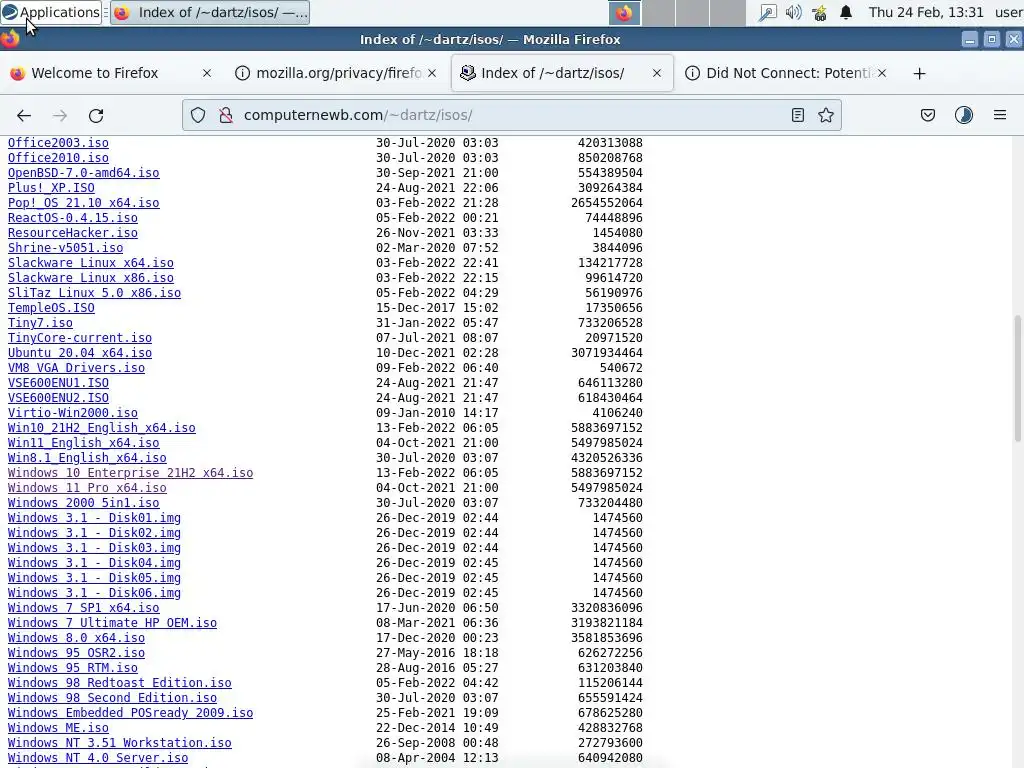Viewport: 1024px width, 768px height.
Task: Open Windows_11_Pro_x64.iso link
Action: click(x=87, y=488)
